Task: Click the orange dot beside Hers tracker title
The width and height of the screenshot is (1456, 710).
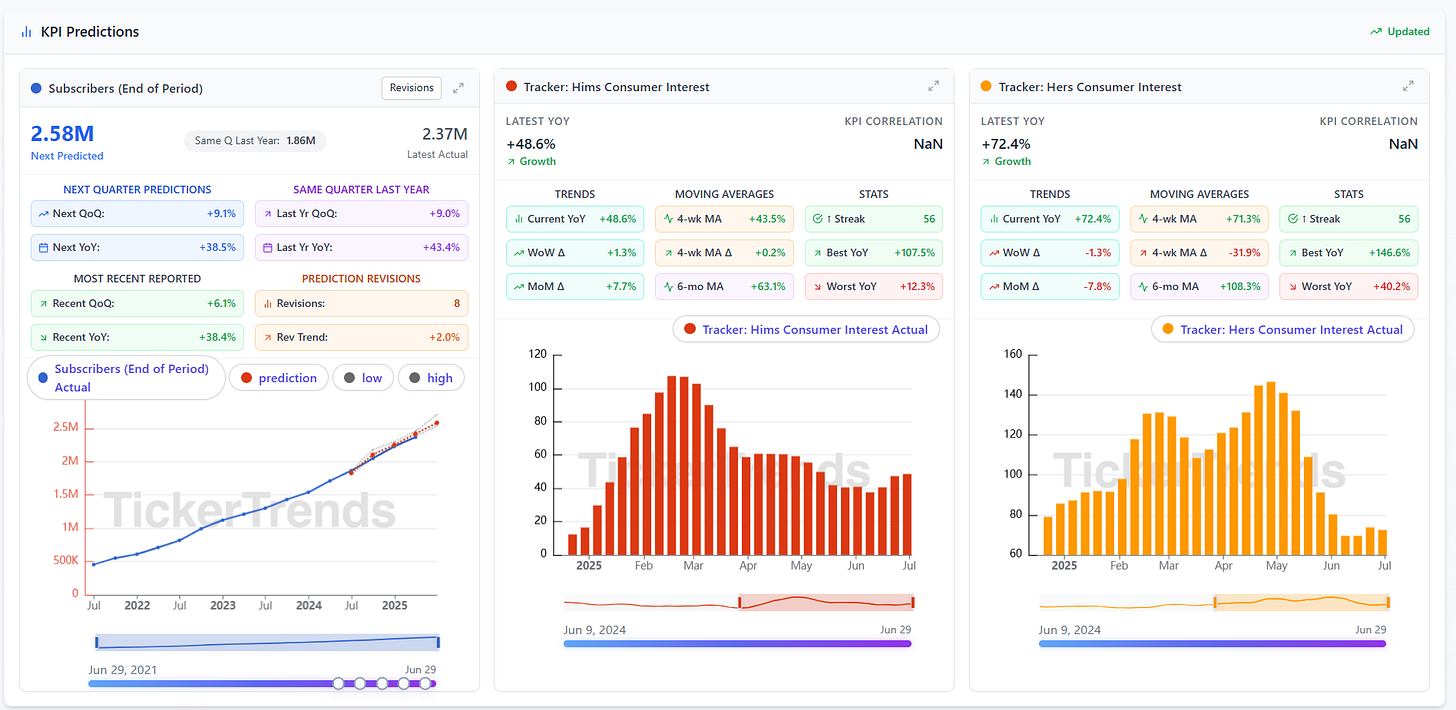Action: [986, 87]
